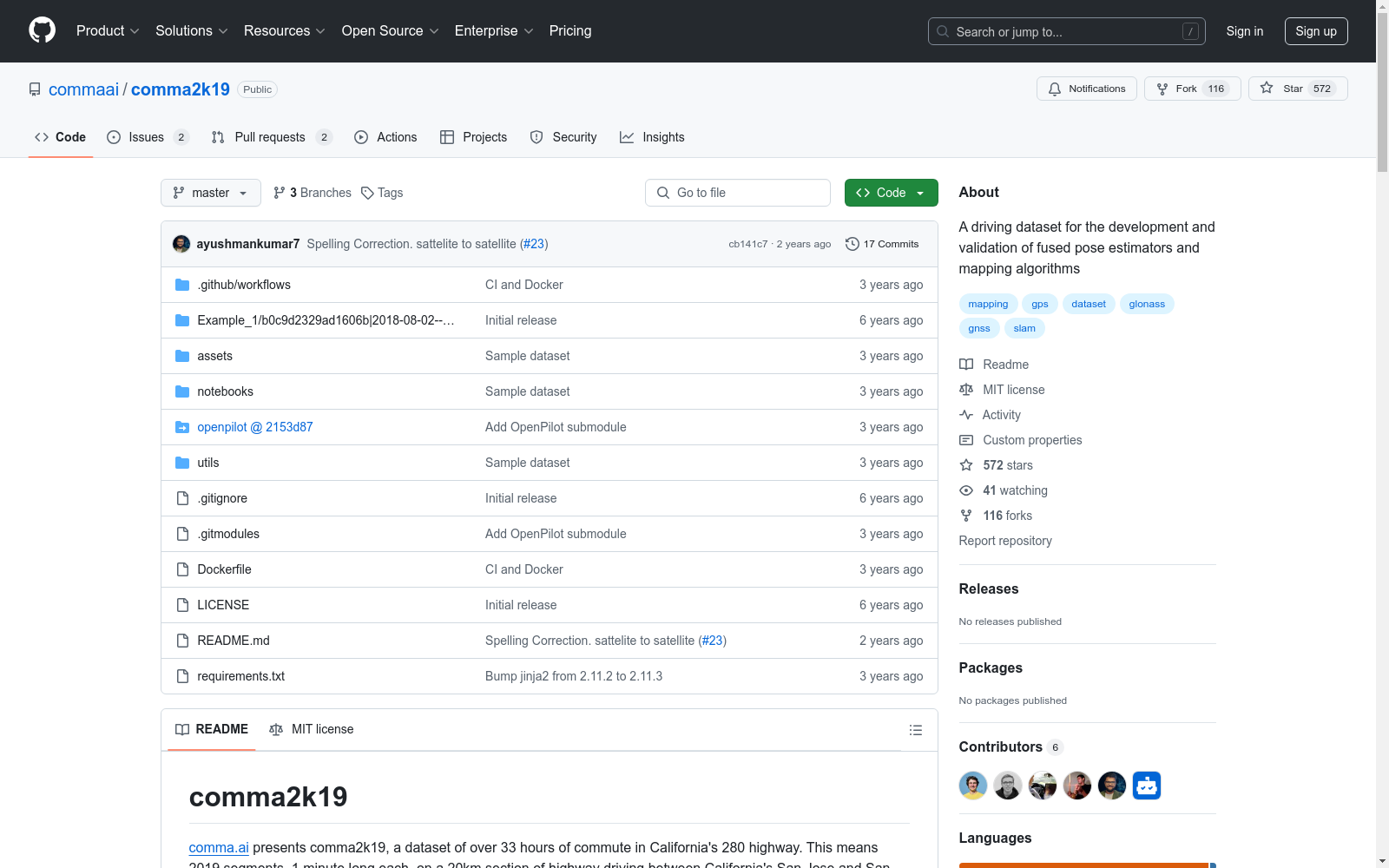
Task: Switch to the Actions tab
Action: pyautogui.click(x=385, y=137)
